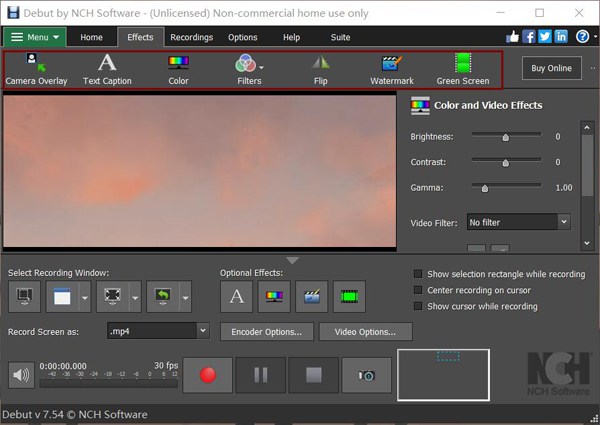Enable Show cursor while recording
Image resolution: width=600 pixels, height=425 pixels.
point(418,306)
